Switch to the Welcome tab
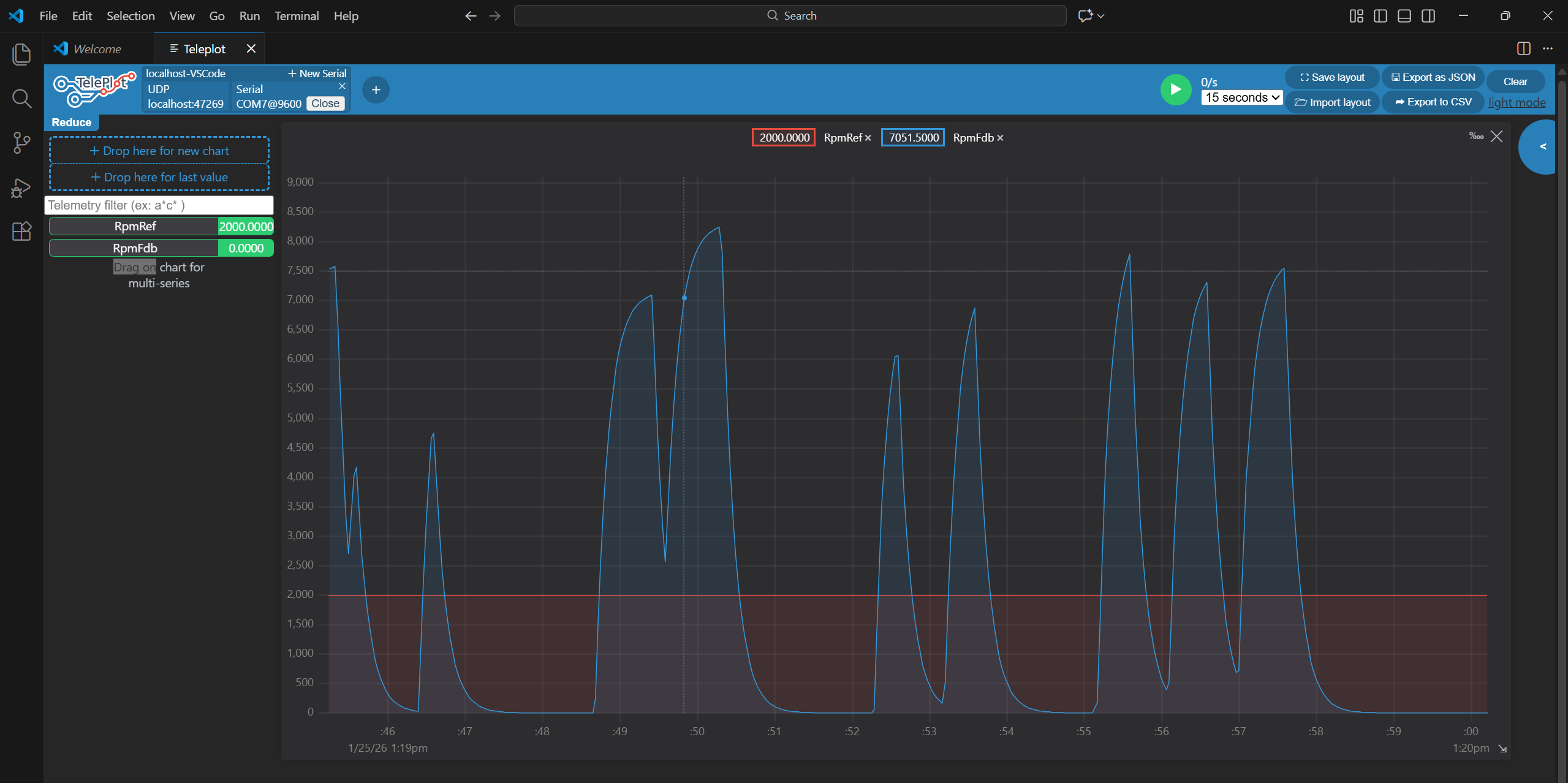 tap(97, 49)
